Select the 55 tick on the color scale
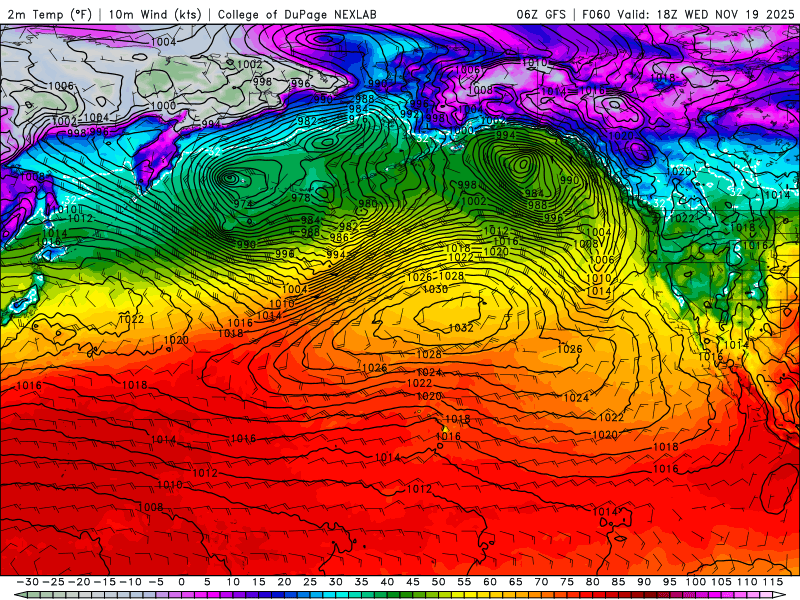 tap(464, 582)
